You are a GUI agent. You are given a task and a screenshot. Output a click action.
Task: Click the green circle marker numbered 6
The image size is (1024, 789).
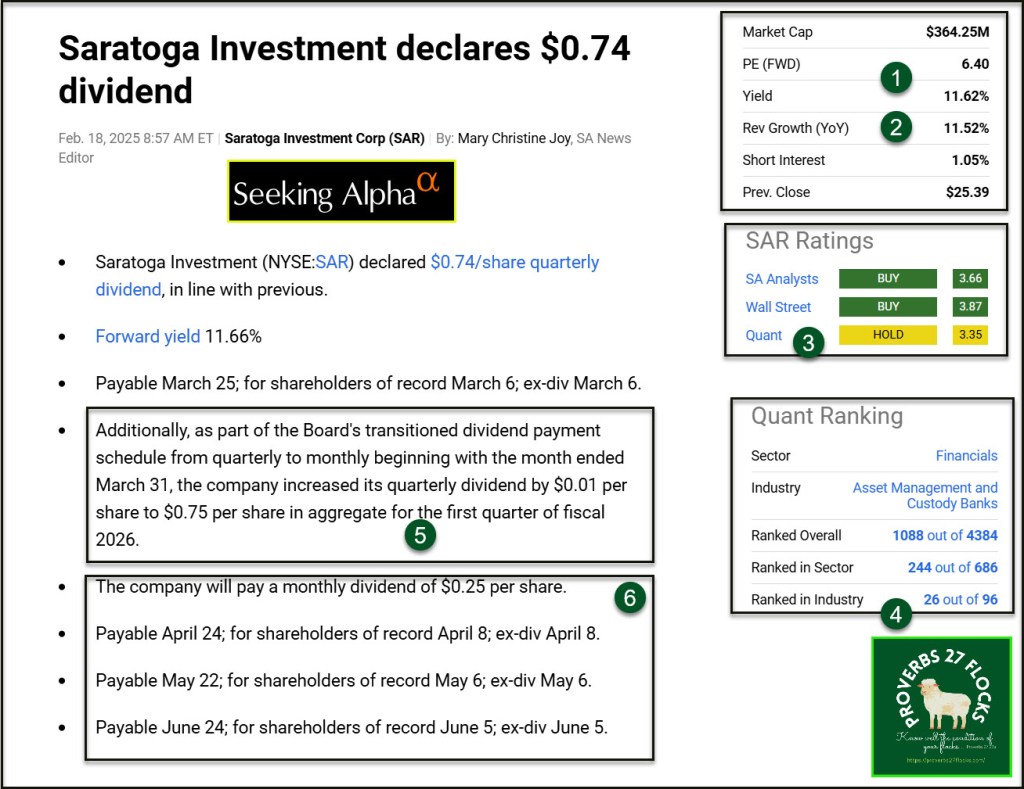[x=629, y=597]
